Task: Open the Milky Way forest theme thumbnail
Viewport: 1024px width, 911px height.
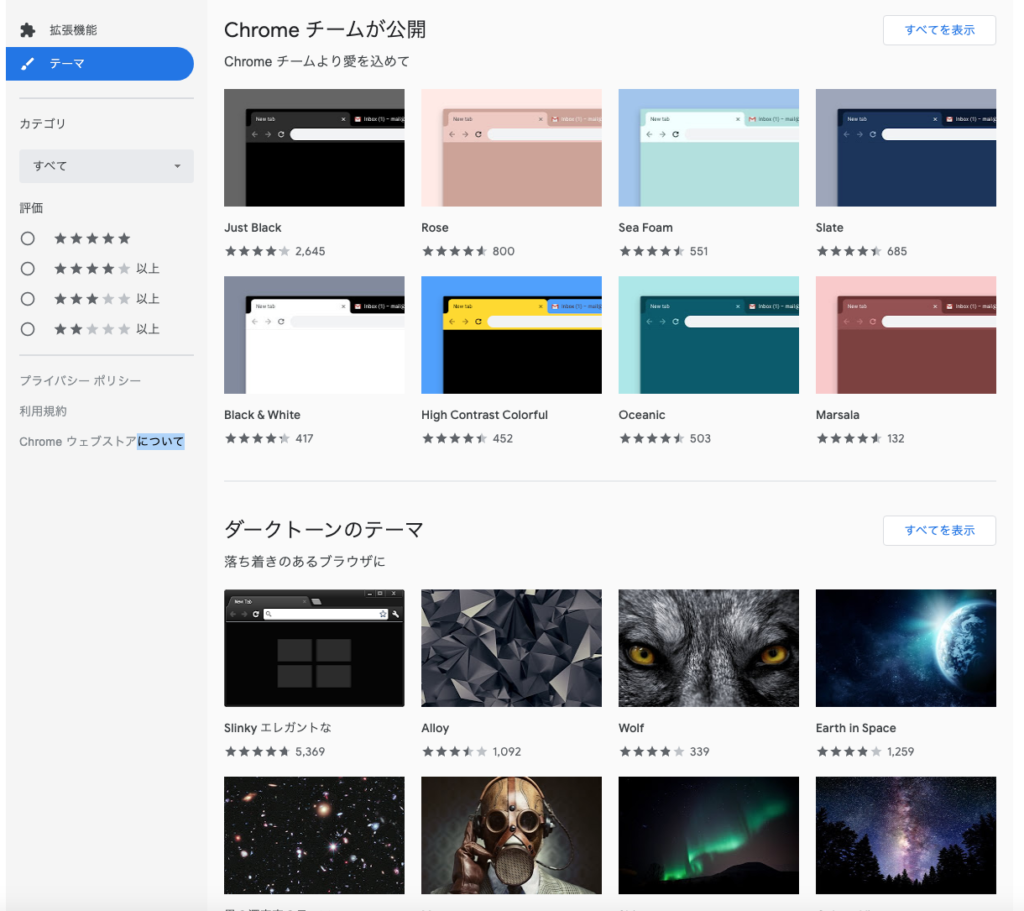Action: [x=906, y=835]
